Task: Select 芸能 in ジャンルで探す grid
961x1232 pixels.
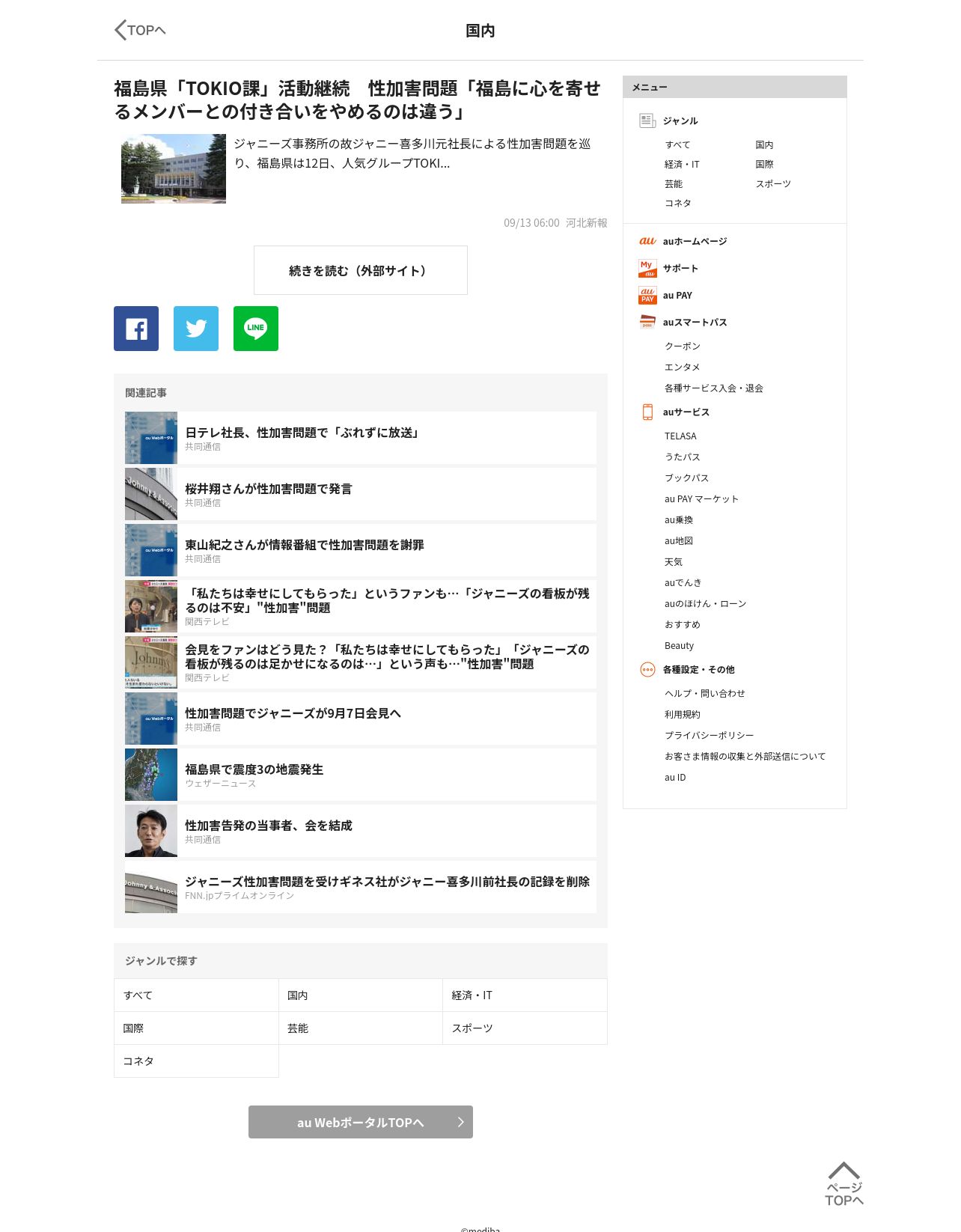Action: pyautogui.click(x=361, y=1028)
